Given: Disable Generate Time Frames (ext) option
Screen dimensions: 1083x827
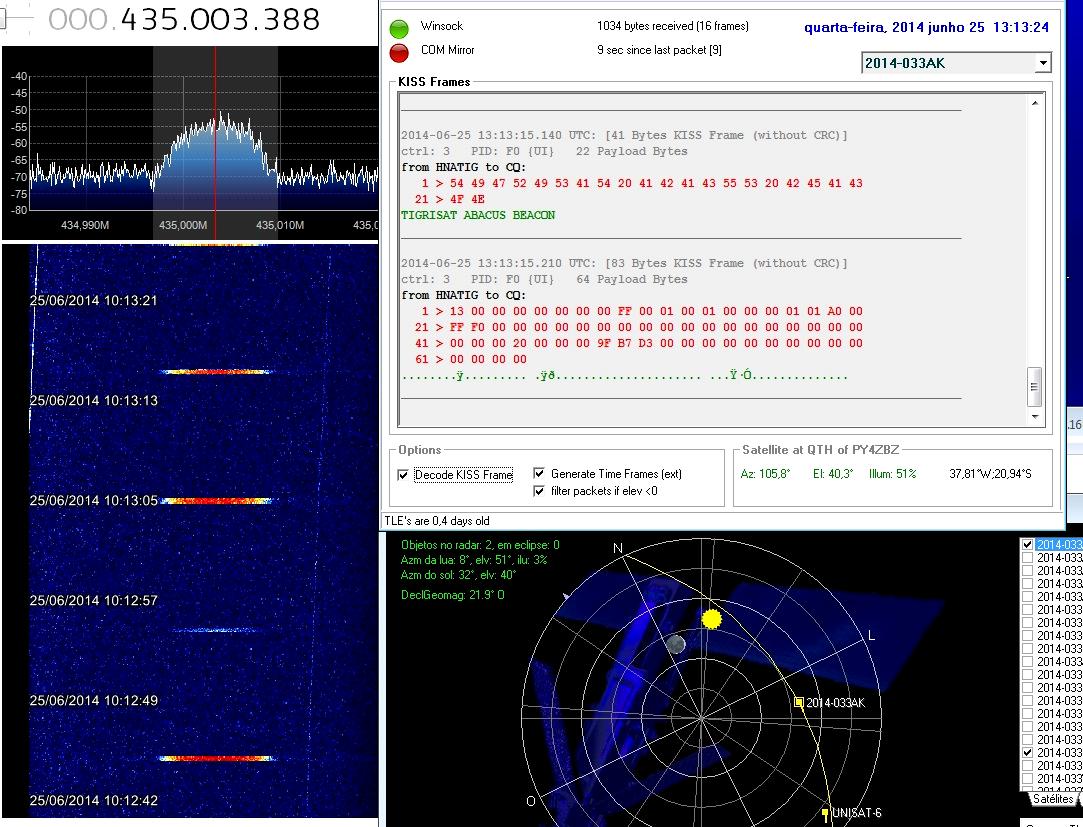Looking at the screenshot, I should (x=539, y=473).
